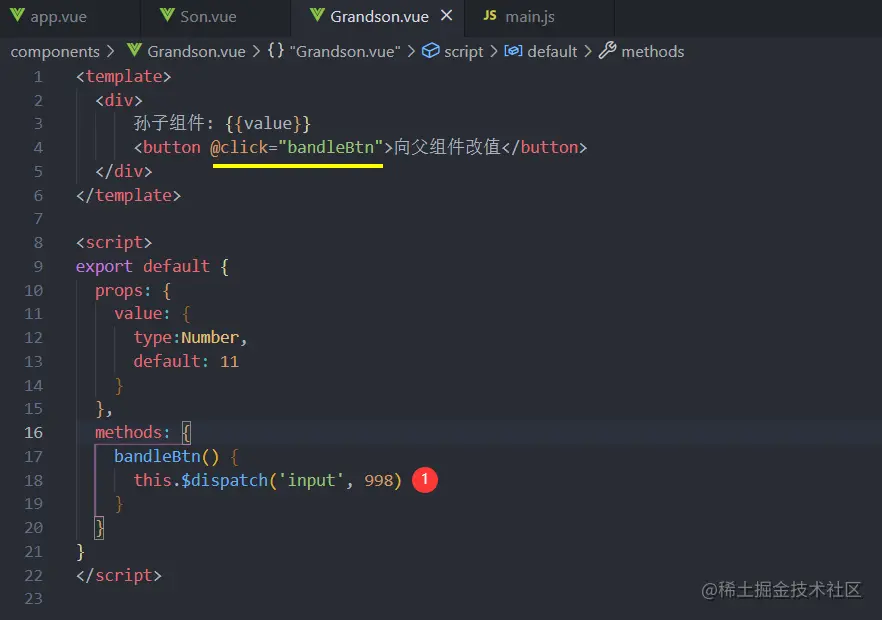The image size is (882, 620).
Task: Click the opening brace after methods:
Action: 186,433
